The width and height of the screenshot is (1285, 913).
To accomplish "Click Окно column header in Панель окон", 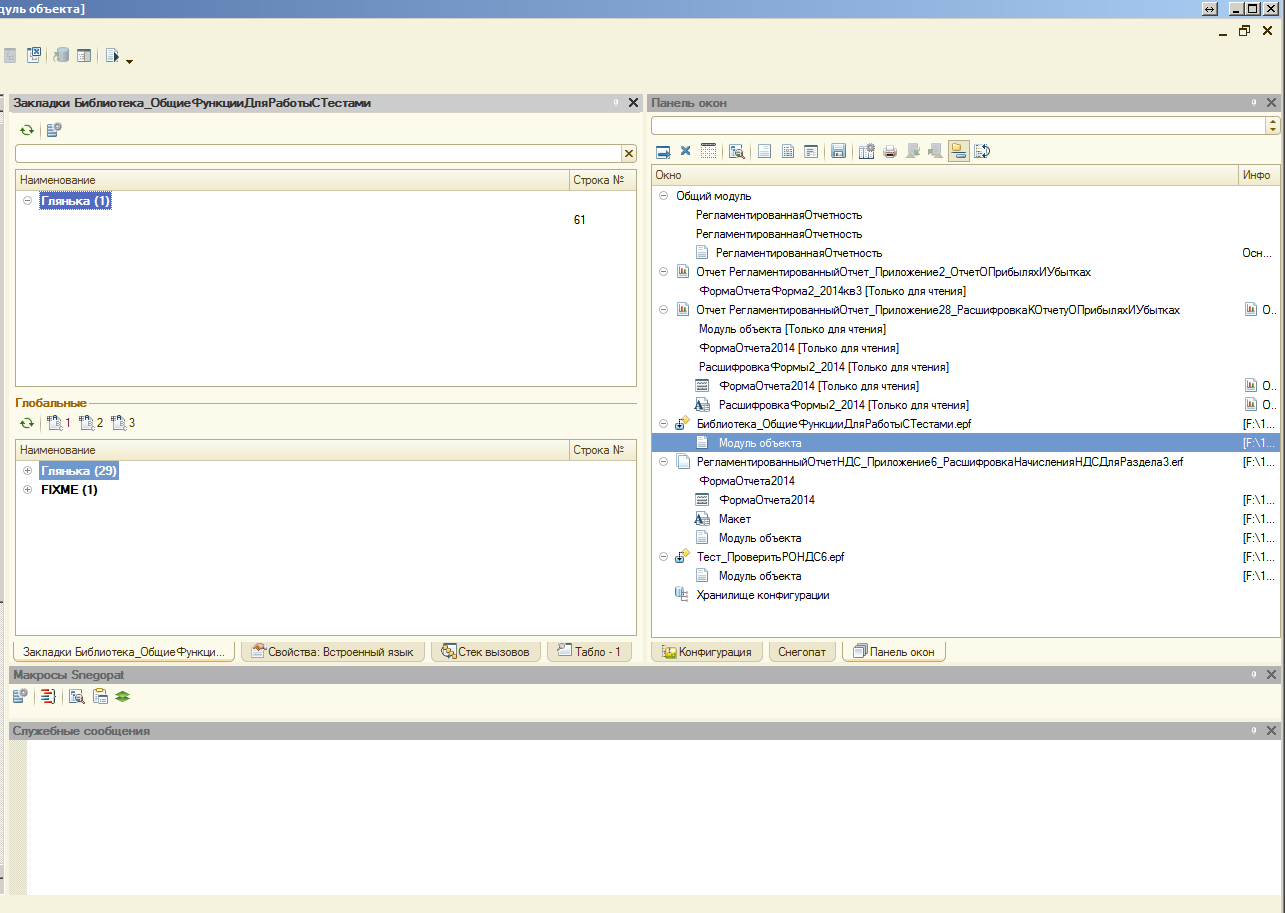I will 944,175.
